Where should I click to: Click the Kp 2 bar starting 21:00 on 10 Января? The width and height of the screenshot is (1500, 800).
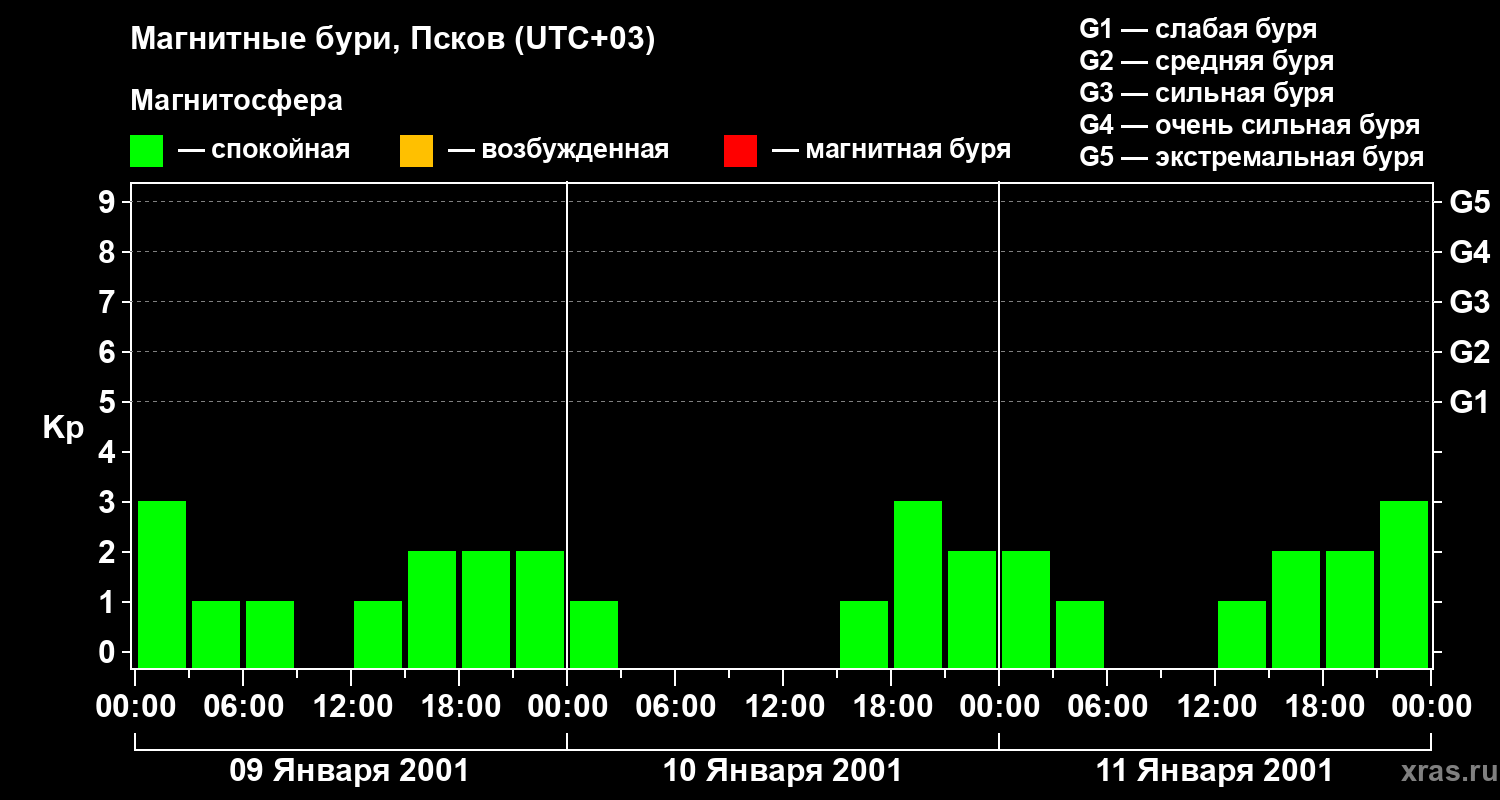tap(972, 609)
